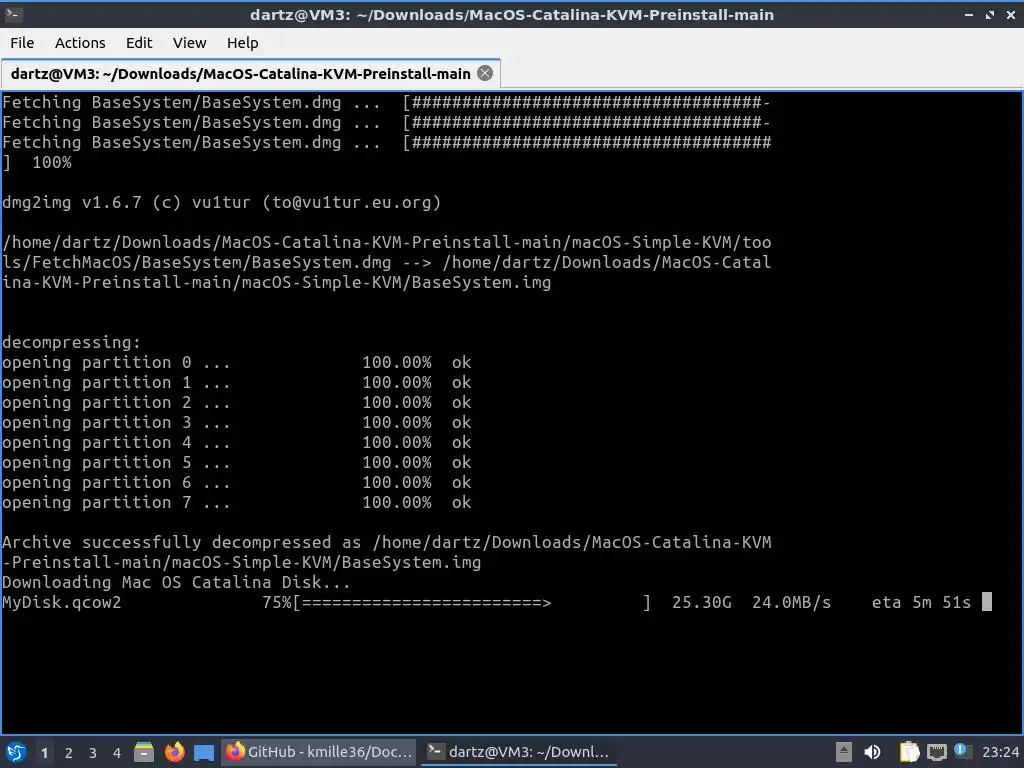
Task: Open the Help menu
Action: tap(242, 43)
